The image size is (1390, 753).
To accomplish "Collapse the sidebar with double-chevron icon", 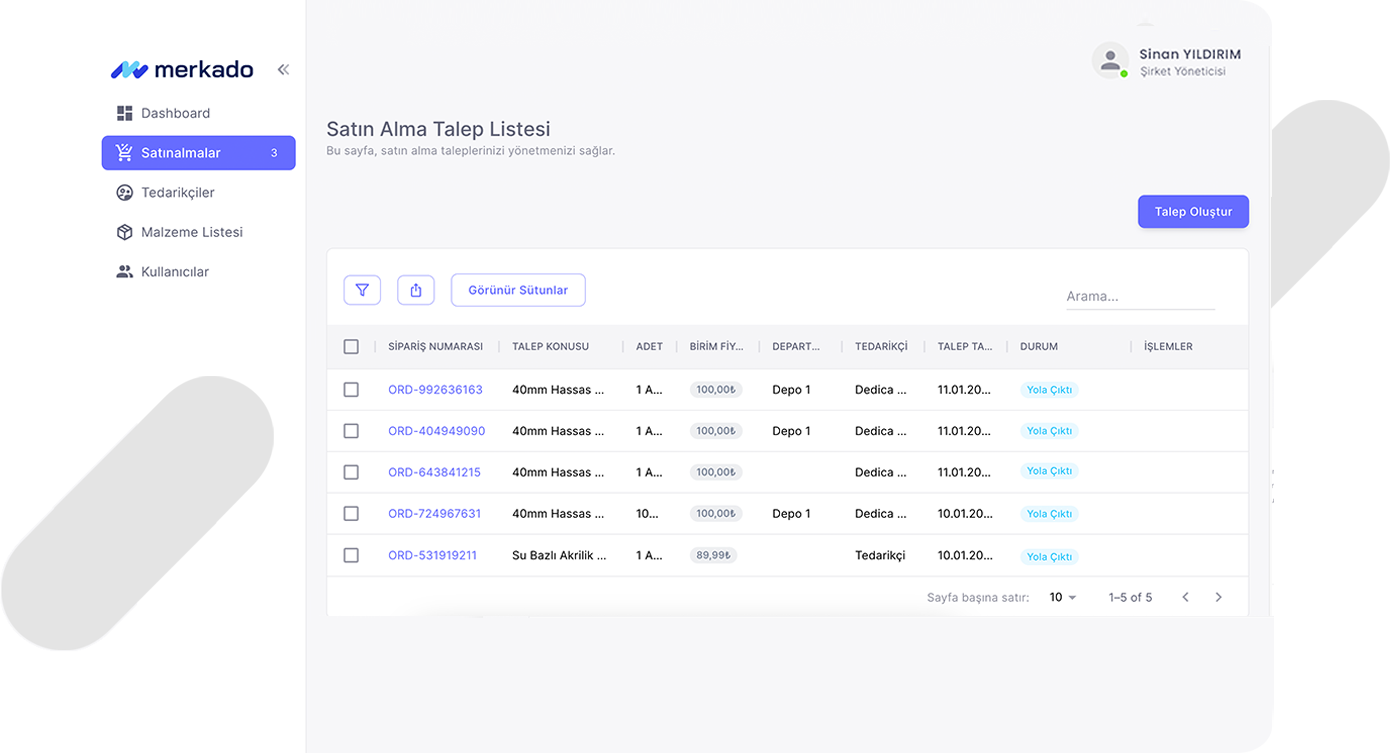I will point(283,70).
